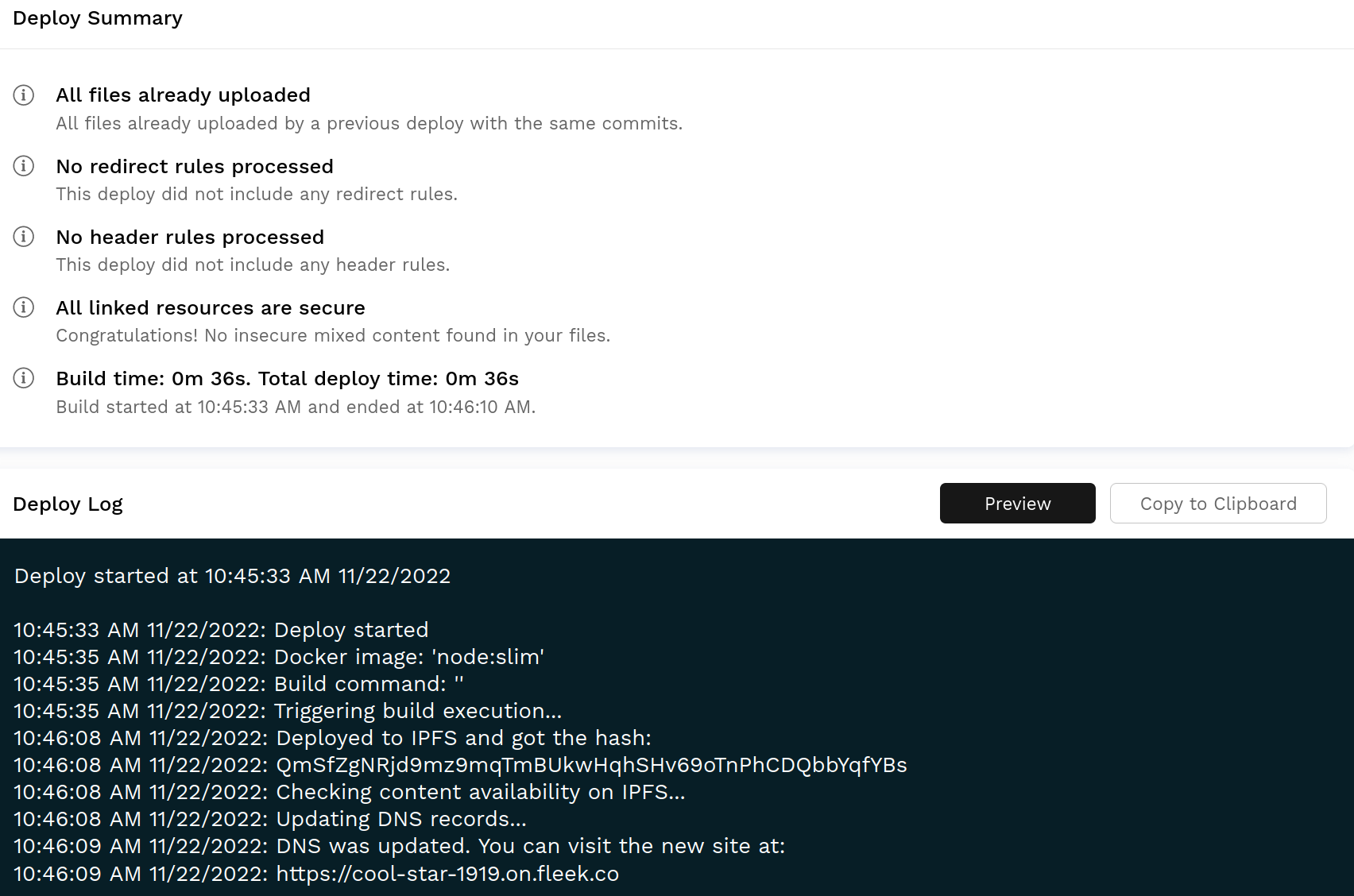Image resolution: width=1354 pixels, height=896 pixels.
Task: Click info icon beside All files already uploaded
Action: tap(24, 95)
